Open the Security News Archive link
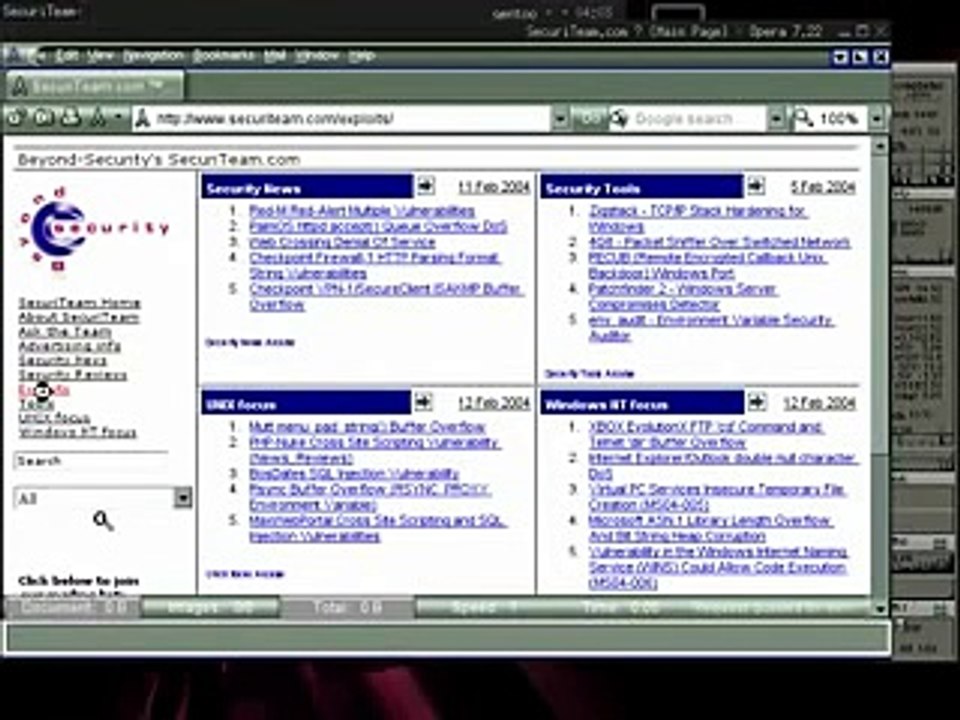 [250, 342]
